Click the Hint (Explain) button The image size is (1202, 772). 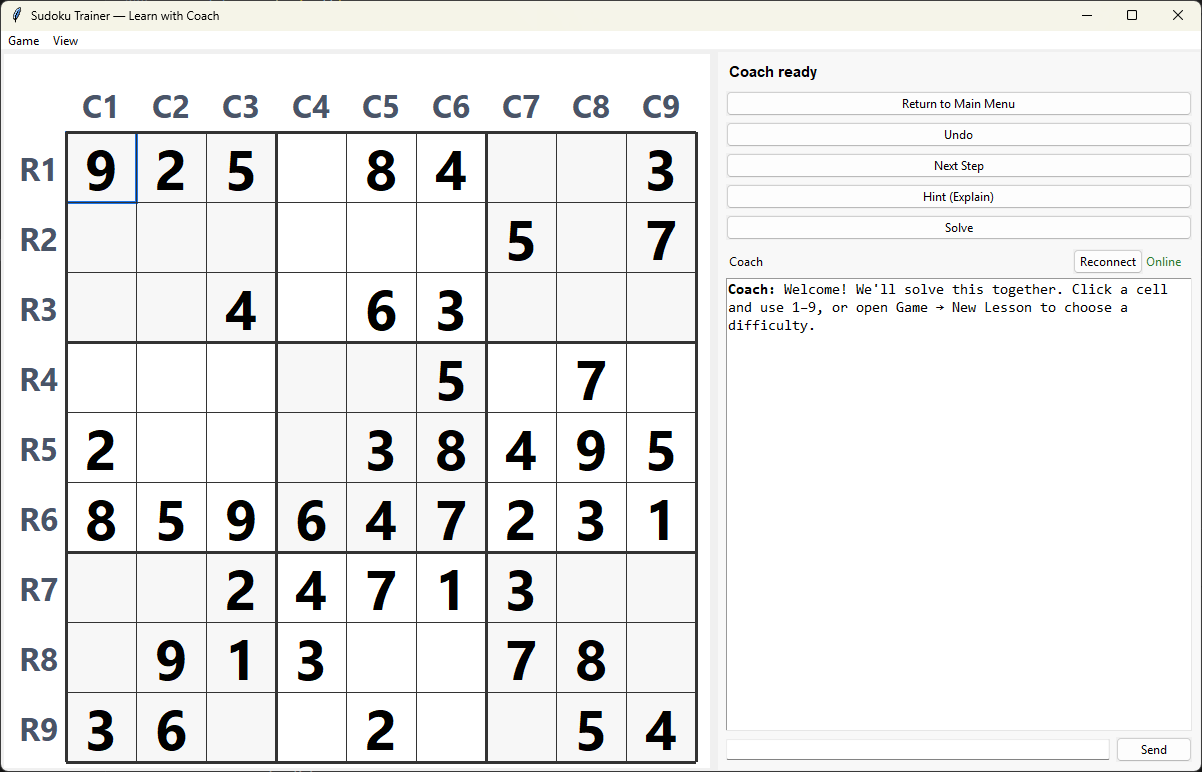tap(957, 196)
